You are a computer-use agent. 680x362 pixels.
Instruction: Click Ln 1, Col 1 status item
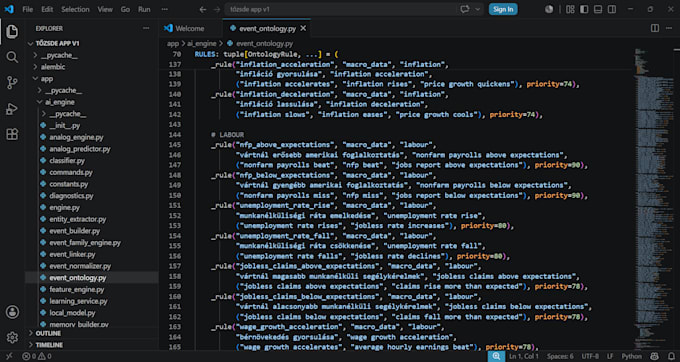[524, 356]
